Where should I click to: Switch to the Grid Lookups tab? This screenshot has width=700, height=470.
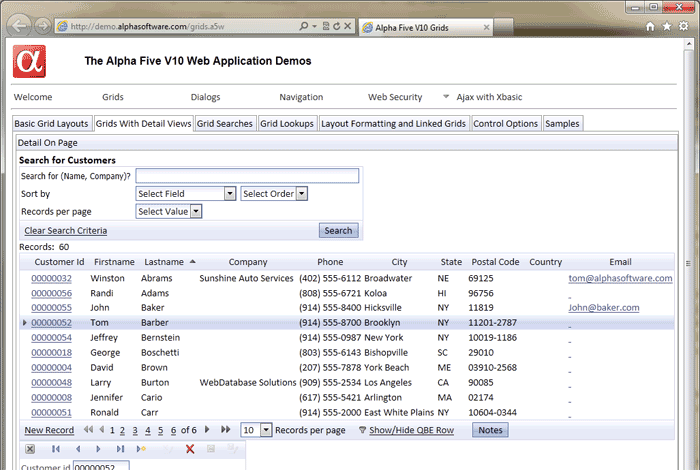pyautogui.click(x=287, y=124)
